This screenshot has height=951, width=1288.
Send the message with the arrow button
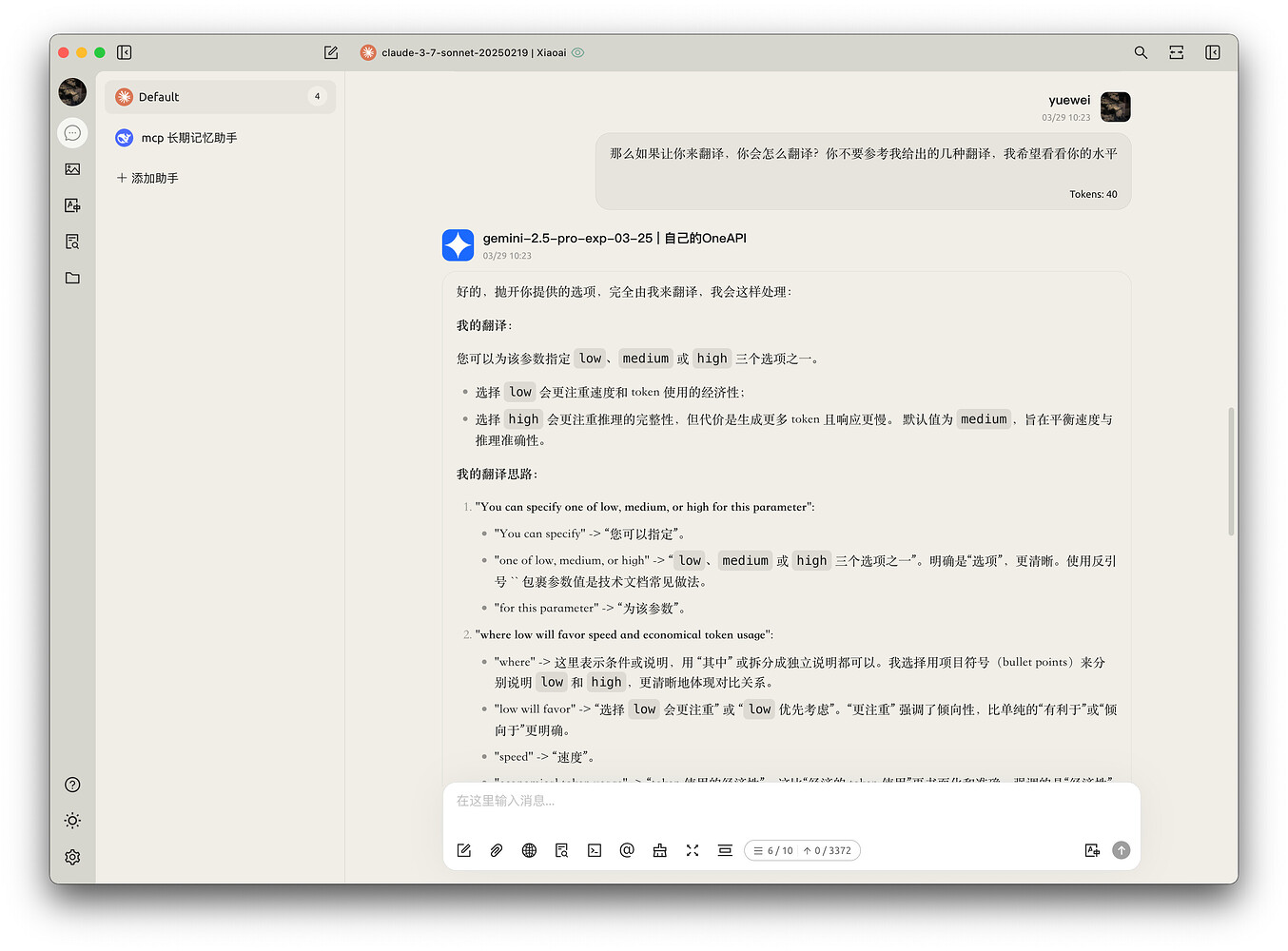tap(1122, 850)
